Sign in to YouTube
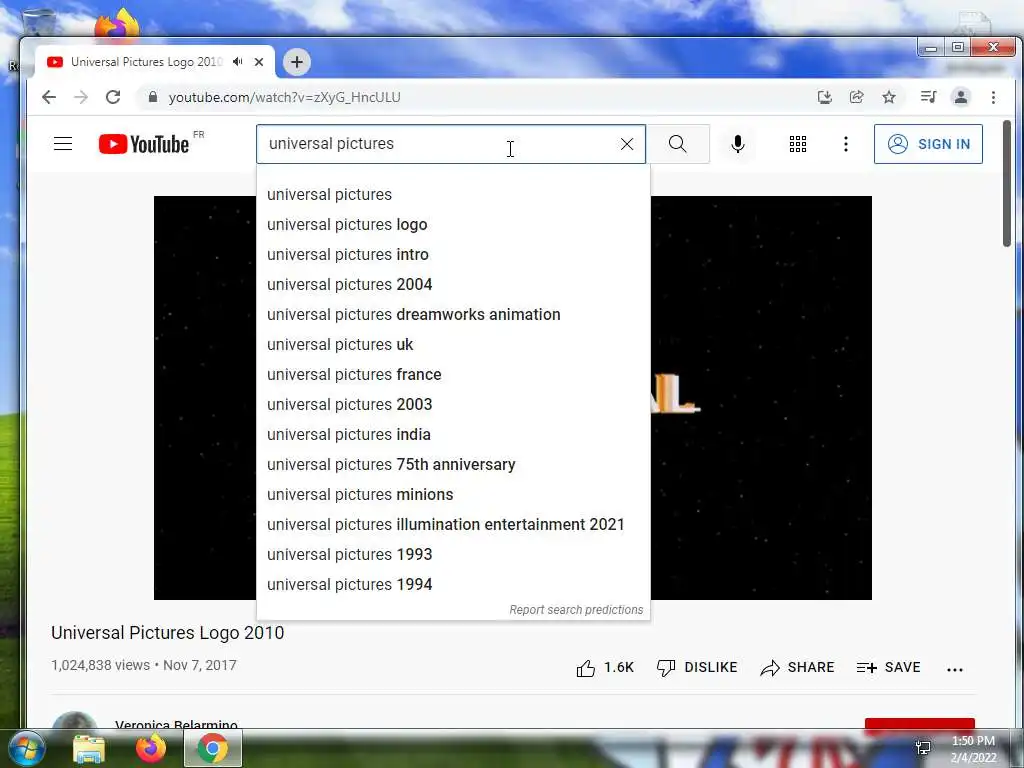Screen dimensions: 1024x768 [x=928, y=144]
